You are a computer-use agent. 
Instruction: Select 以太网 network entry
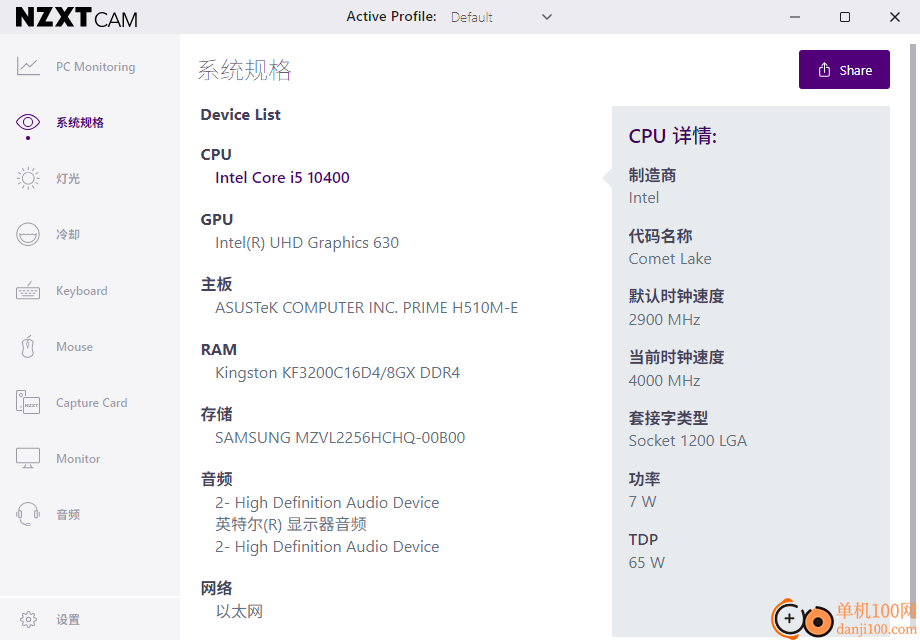239,611
